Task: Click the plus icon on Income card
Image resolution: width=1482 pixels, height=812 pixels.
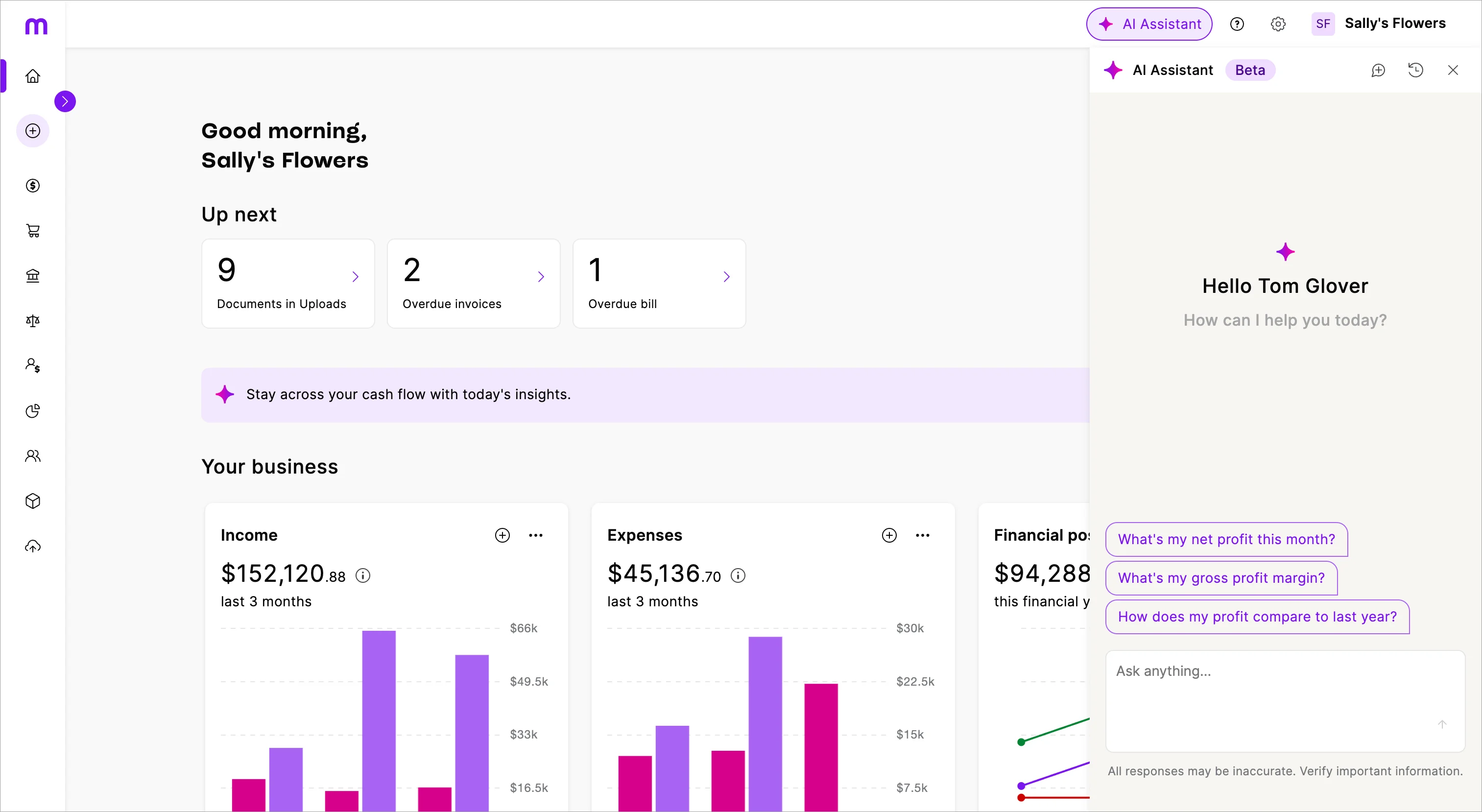Action: (502, 535)
